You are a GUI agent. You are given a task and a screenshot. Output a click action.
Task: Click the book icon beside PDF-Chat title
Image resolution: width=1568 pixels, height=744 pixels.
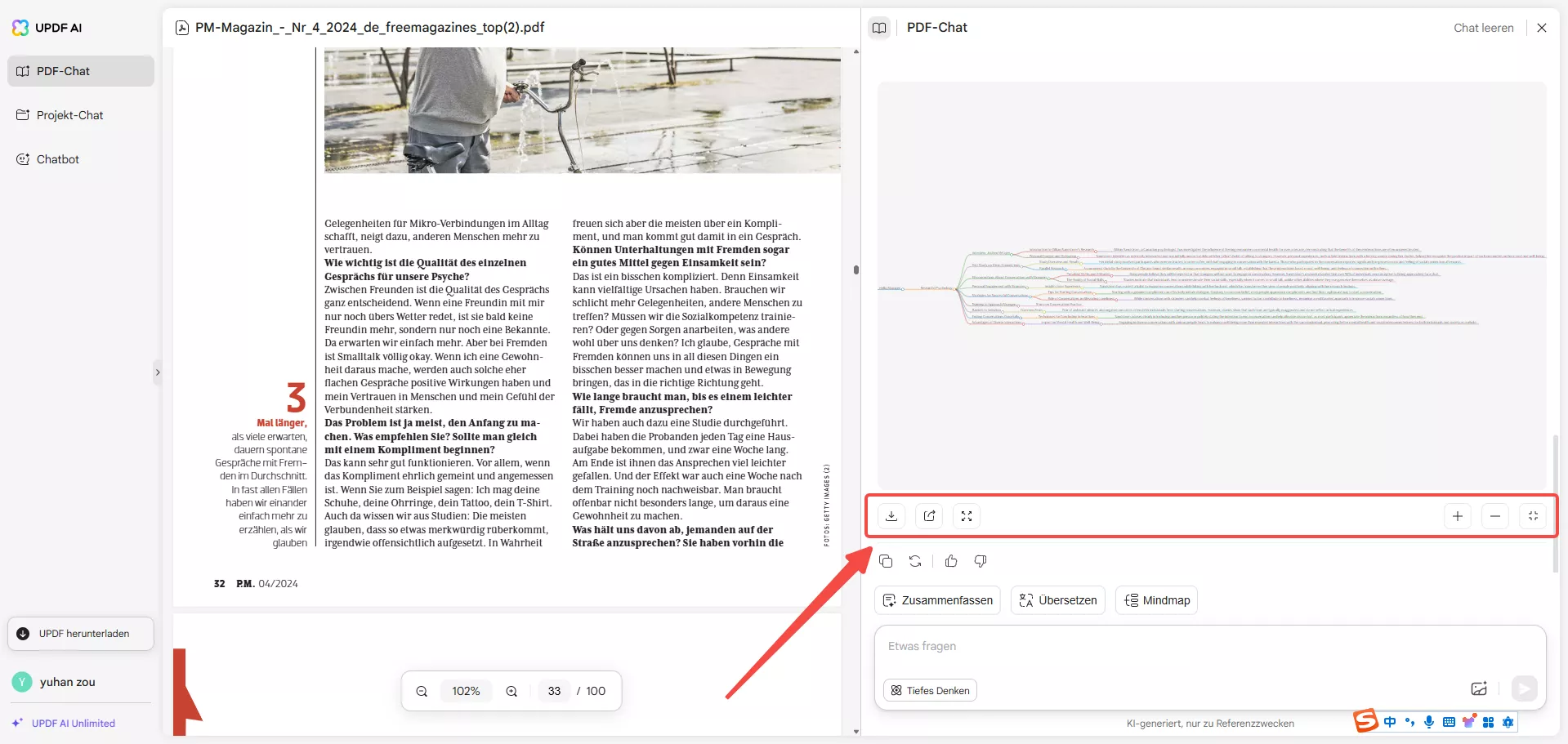[x=879, y=28]
